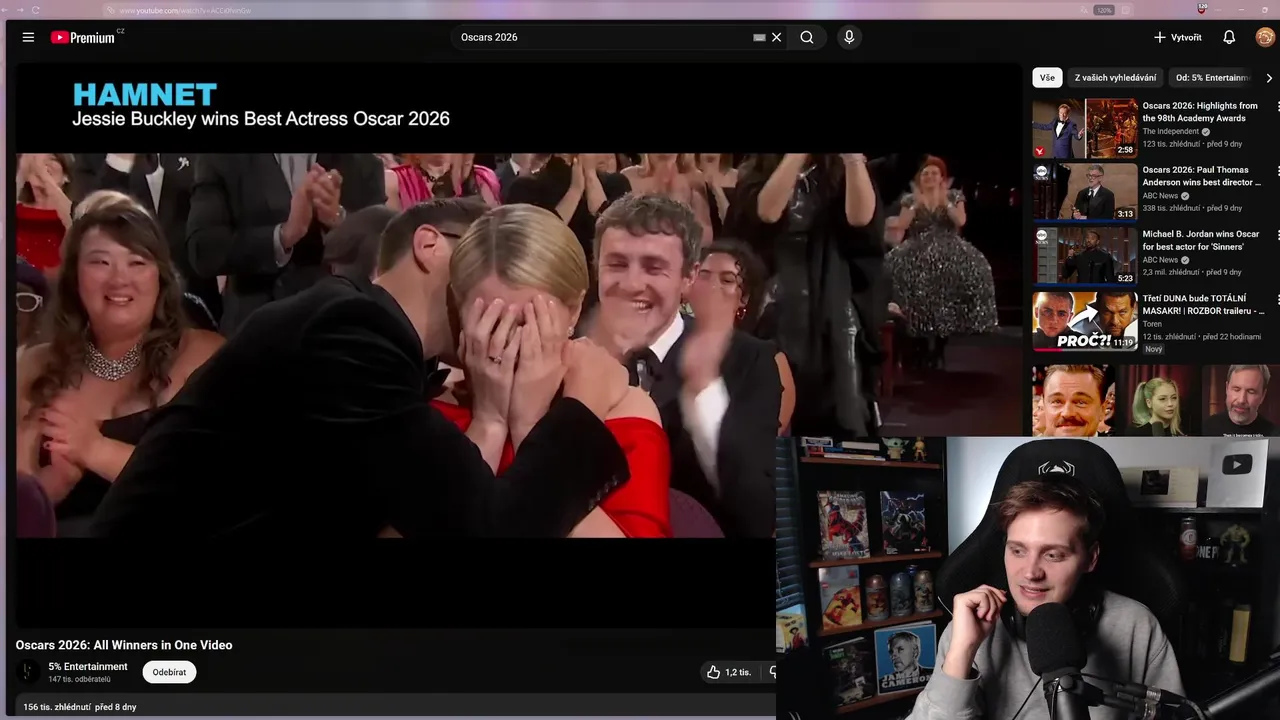
Task: Open Michael B. Jordan wins Oscar thumbnail
Action: coord(1085,256)
